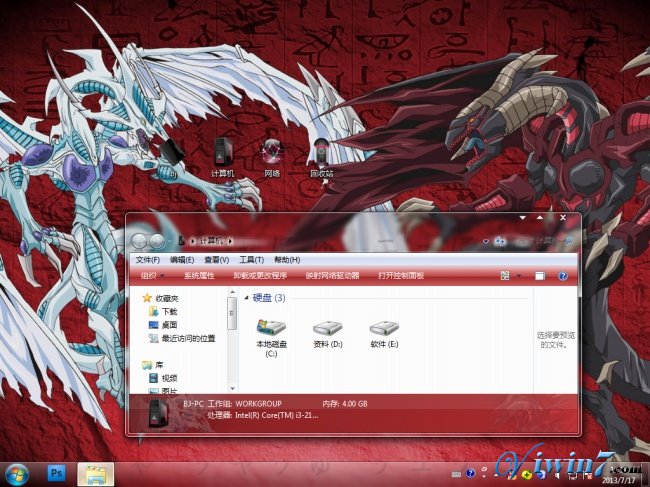The width and height of the screenshot is (650, 487).
Task: Show hidden tray icons arrow
Action: tap(496, 474)
